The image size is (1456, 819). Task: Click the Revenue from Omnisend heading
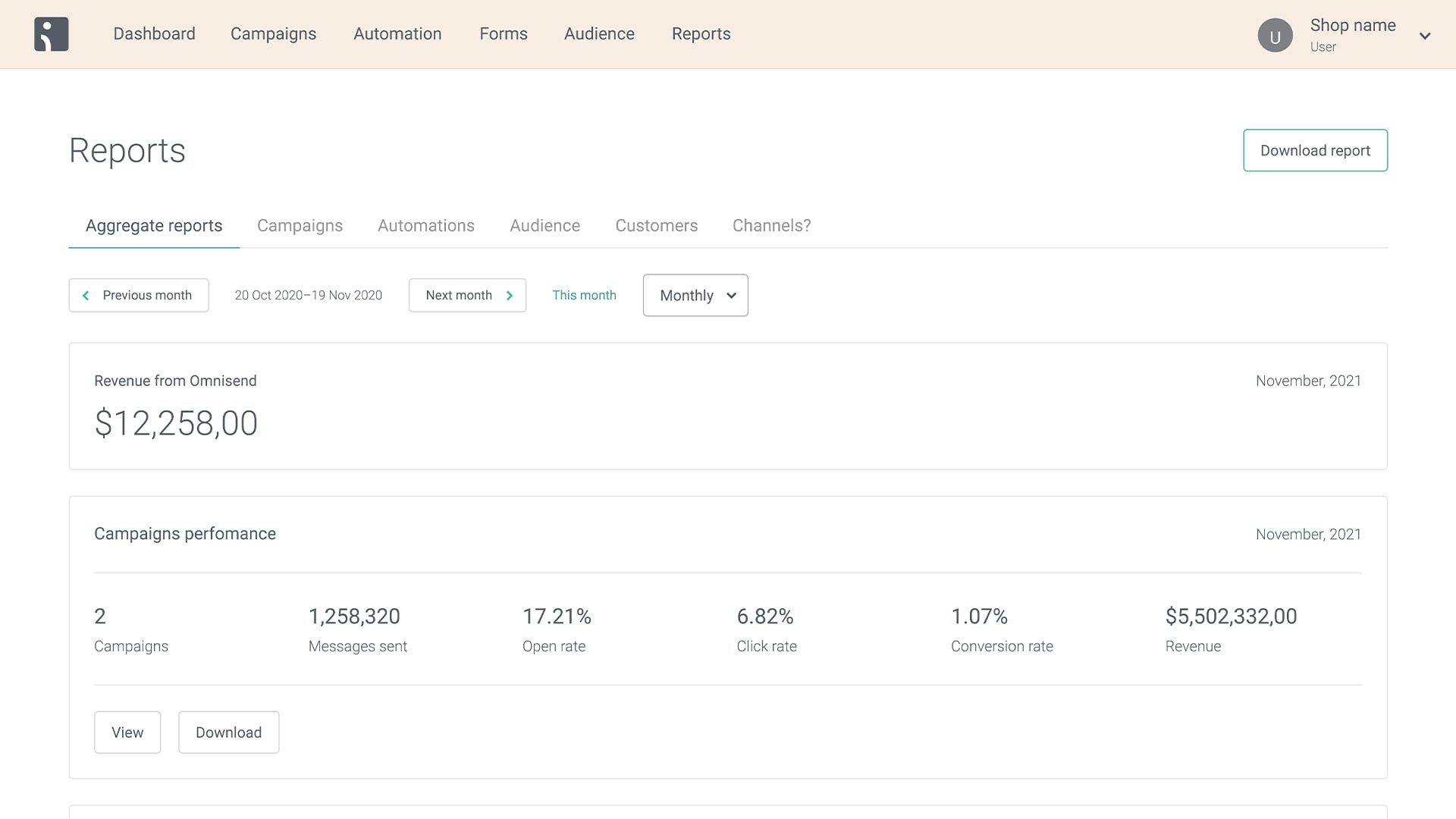tap(175, 381)
